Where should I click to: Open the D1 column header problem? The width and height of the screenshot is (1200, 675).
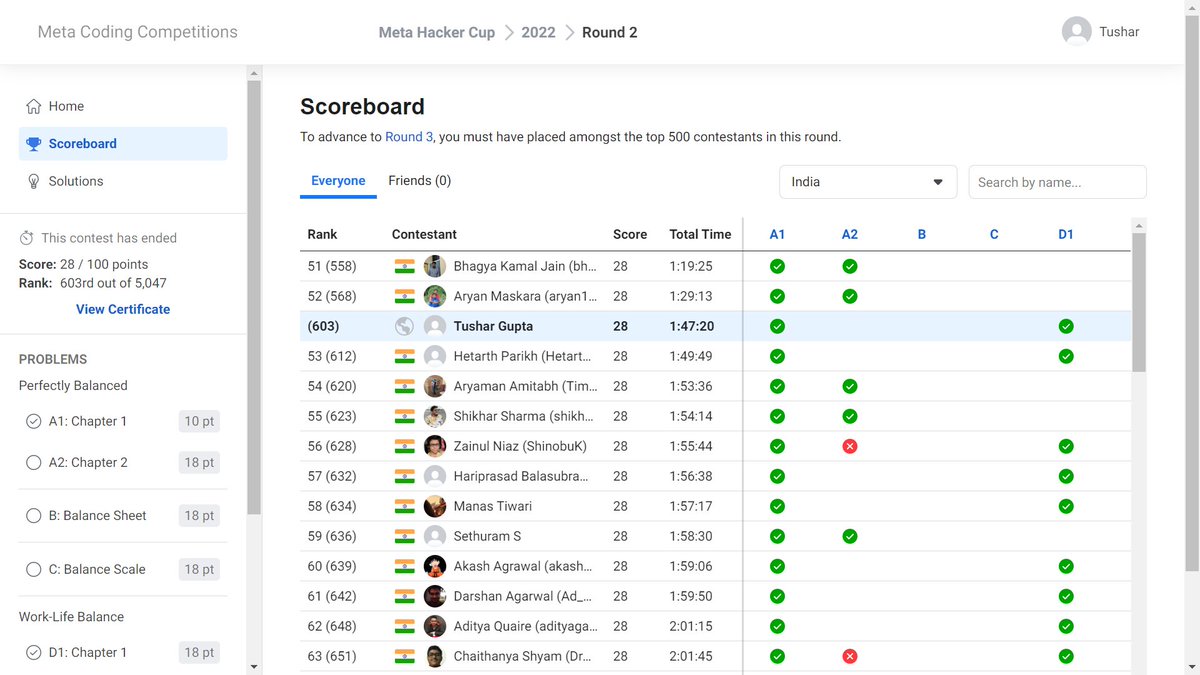pyautogui.click(x=1066, y=234)
